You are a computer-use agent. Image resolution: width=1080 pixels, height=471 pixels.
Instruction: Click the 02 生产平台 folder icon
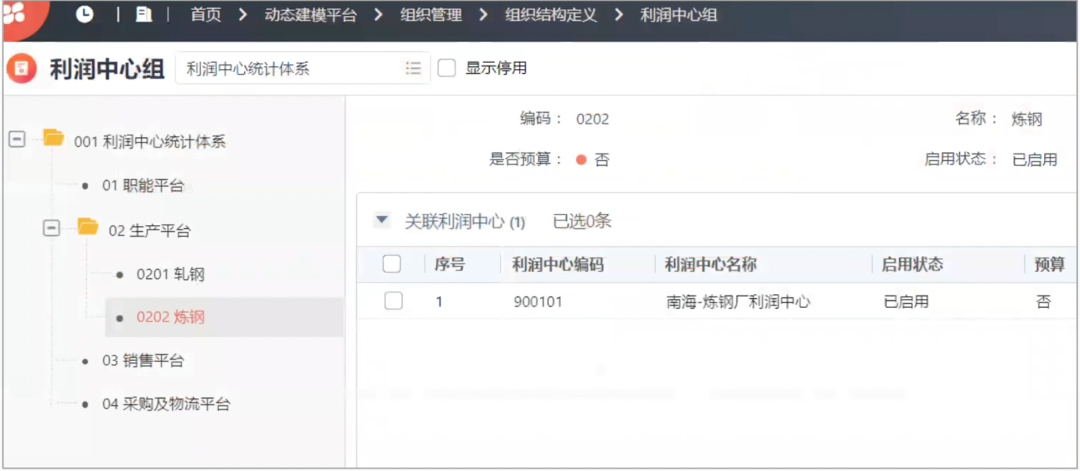[88, 228]
